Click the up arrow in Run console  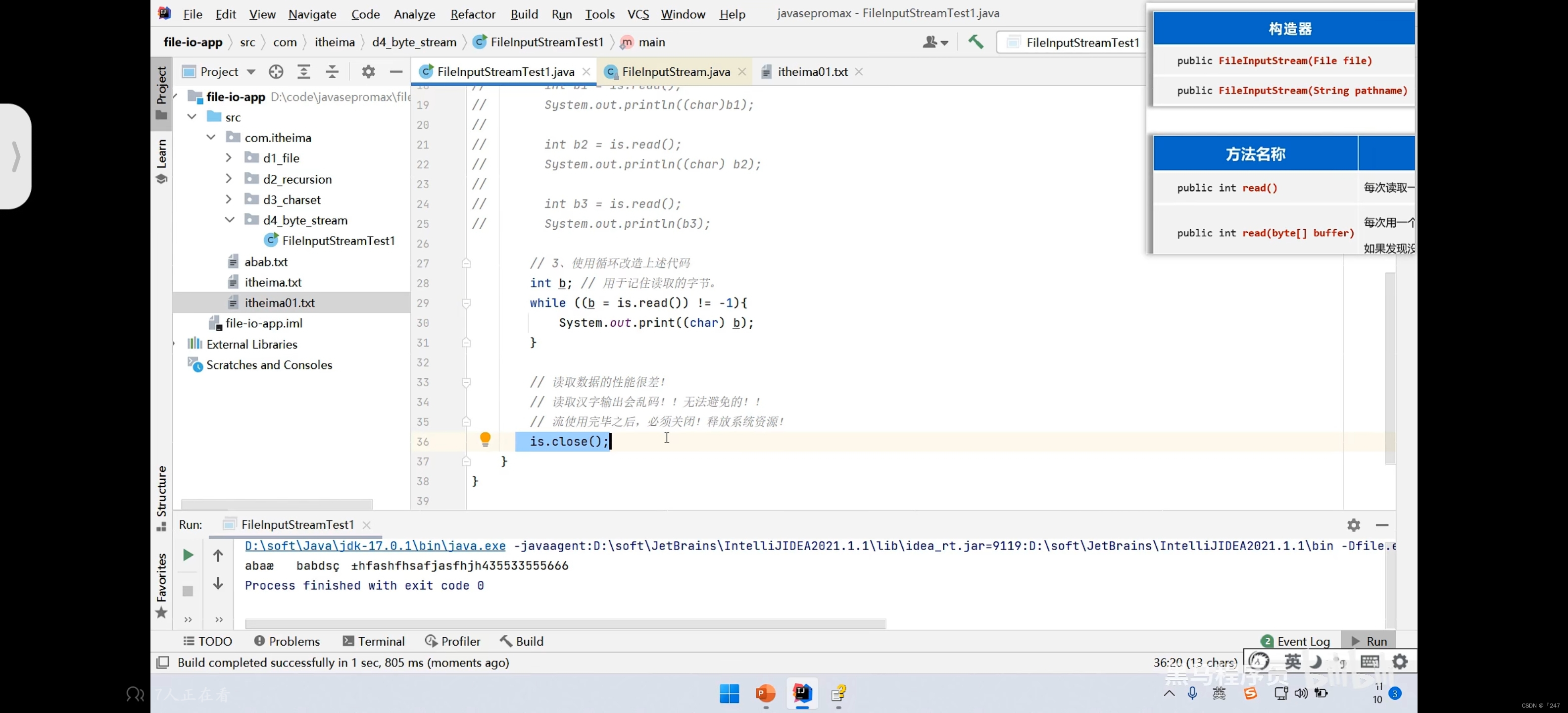tap(218, 556)
